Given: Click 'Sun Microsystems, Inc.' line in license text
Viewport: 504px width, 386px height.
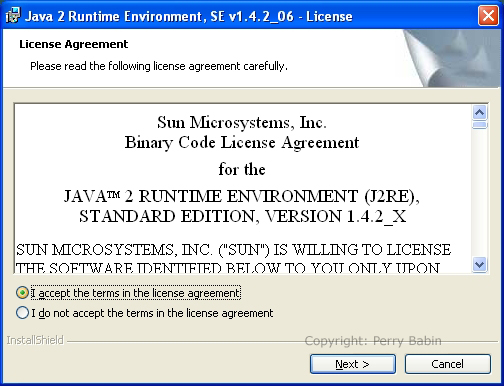Looking at the screenshot, I should 242,122.
